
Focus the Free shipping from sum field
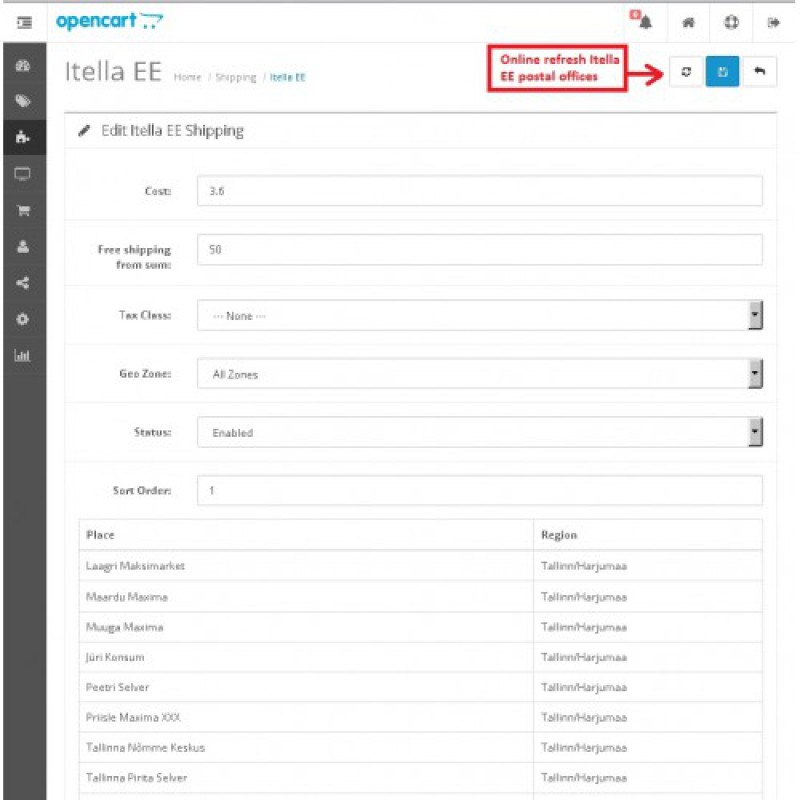click(480, 249)
